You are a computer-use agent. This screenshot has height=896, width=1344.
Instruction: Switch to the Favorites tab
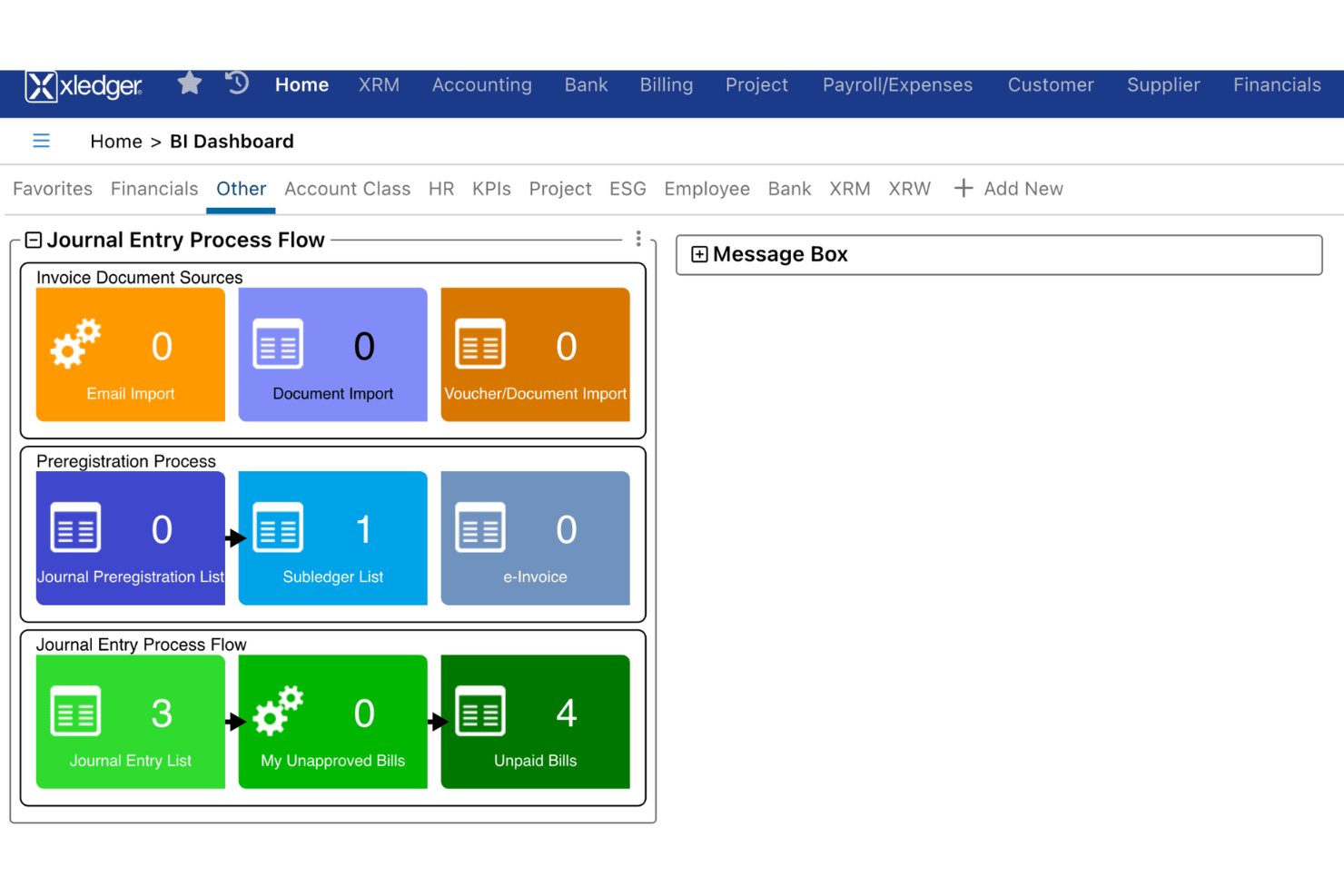point(53,189)
